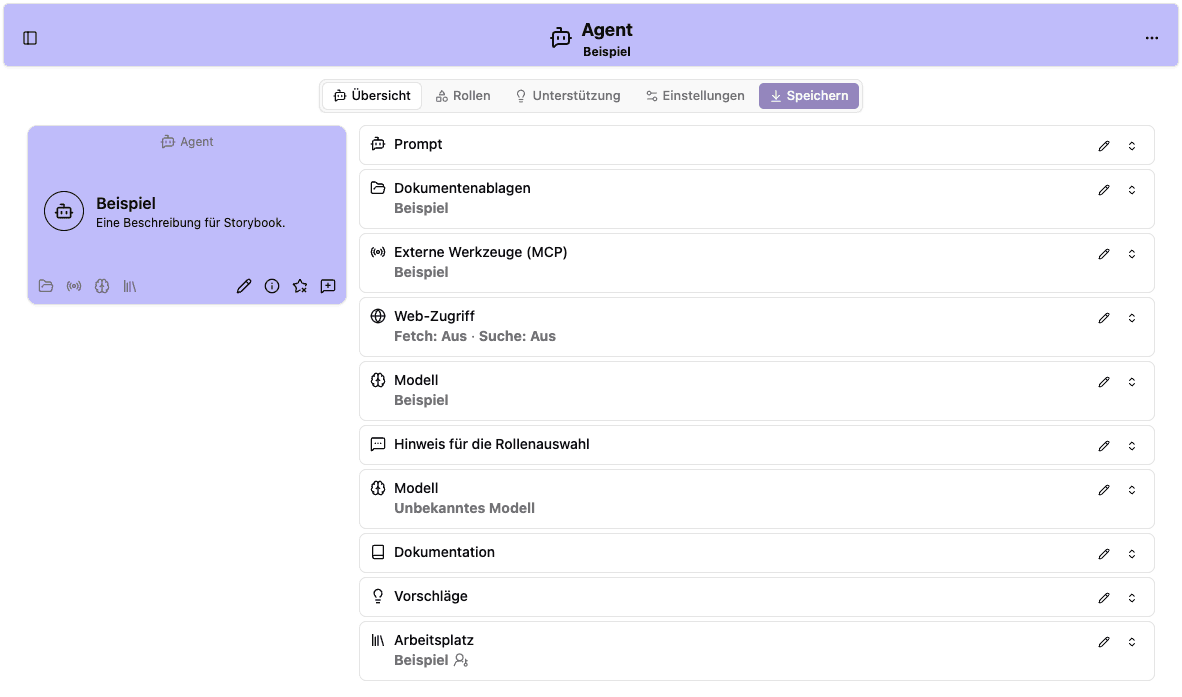This screenshot has height=697, width=1182.
Task: Expand Externe Werkzeuge (MCP) section
Action: (1131, 254)
